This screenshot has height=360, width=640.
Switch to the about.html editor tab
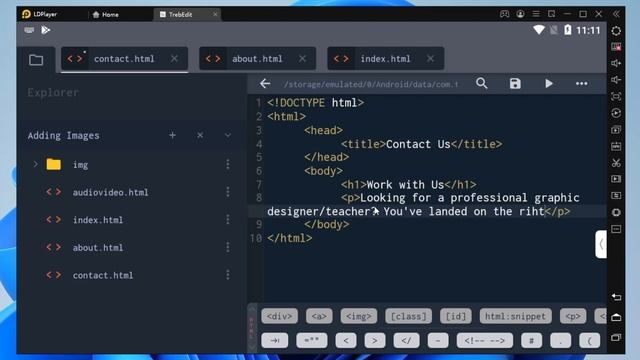point(257,59)
